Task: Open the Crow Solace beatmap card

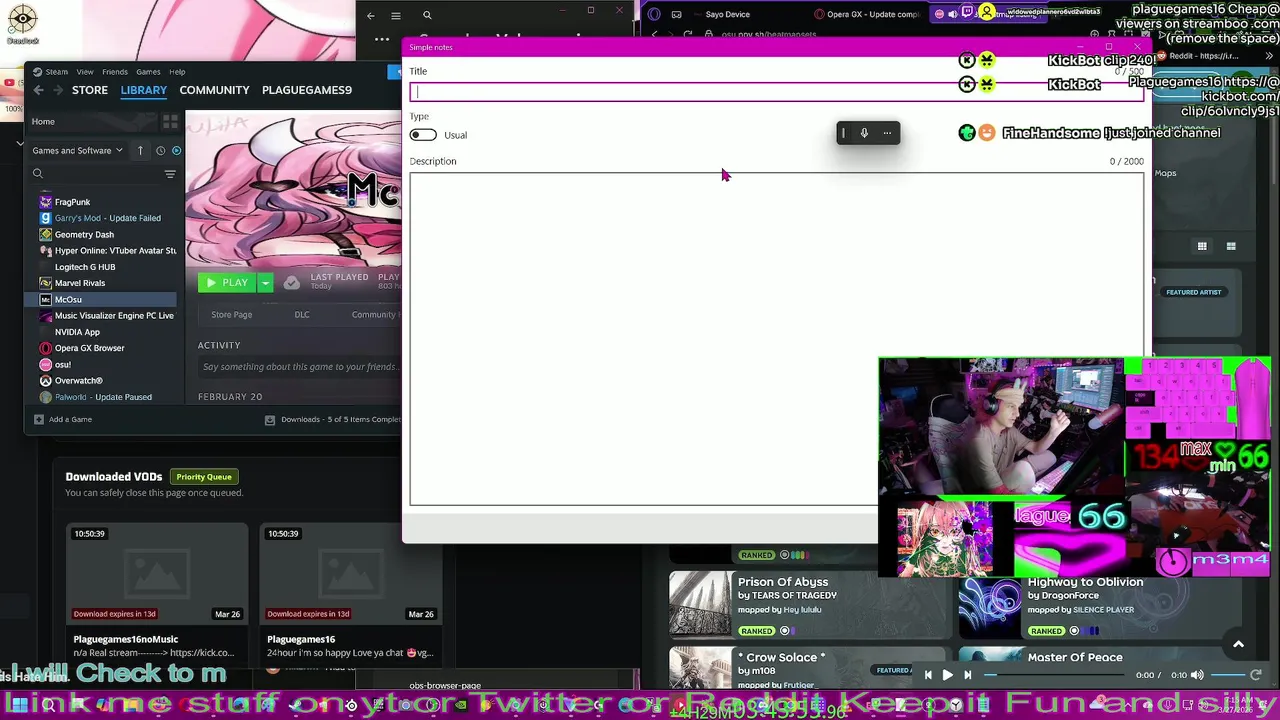Action: click(x=808, y=668)
